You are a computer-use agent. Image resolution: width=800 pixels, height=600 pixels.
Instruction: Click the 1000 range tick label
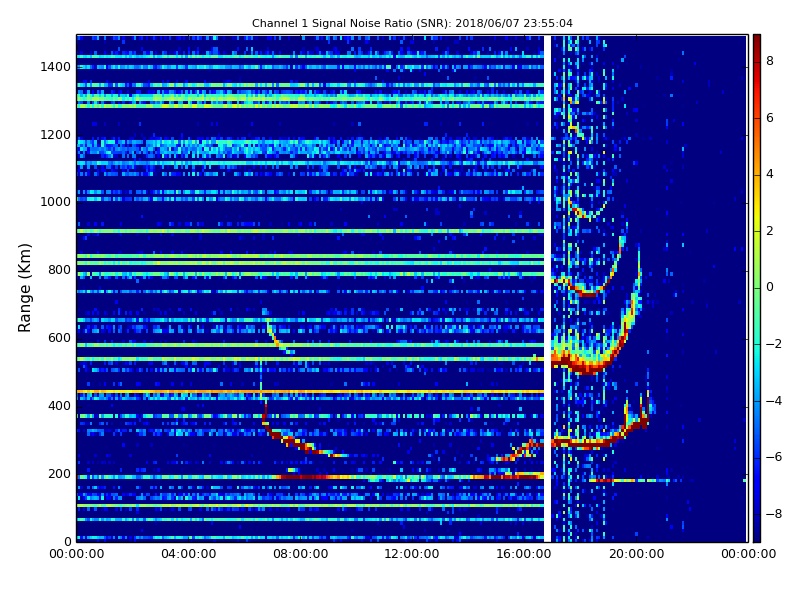point(56,202)
